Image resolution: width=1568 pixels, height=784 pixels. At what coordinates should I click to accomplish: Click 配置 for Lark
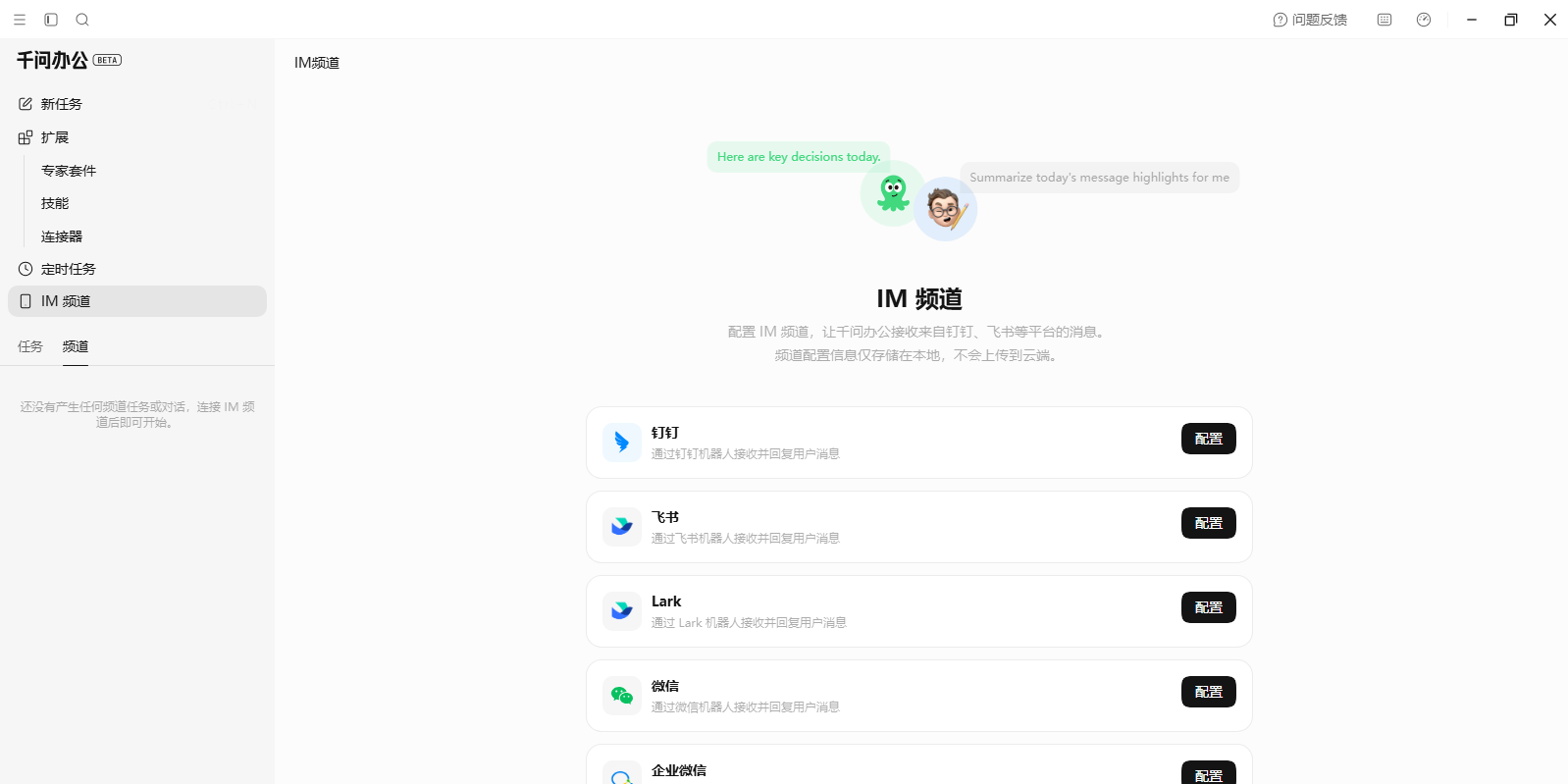(x=1209, y=607)
